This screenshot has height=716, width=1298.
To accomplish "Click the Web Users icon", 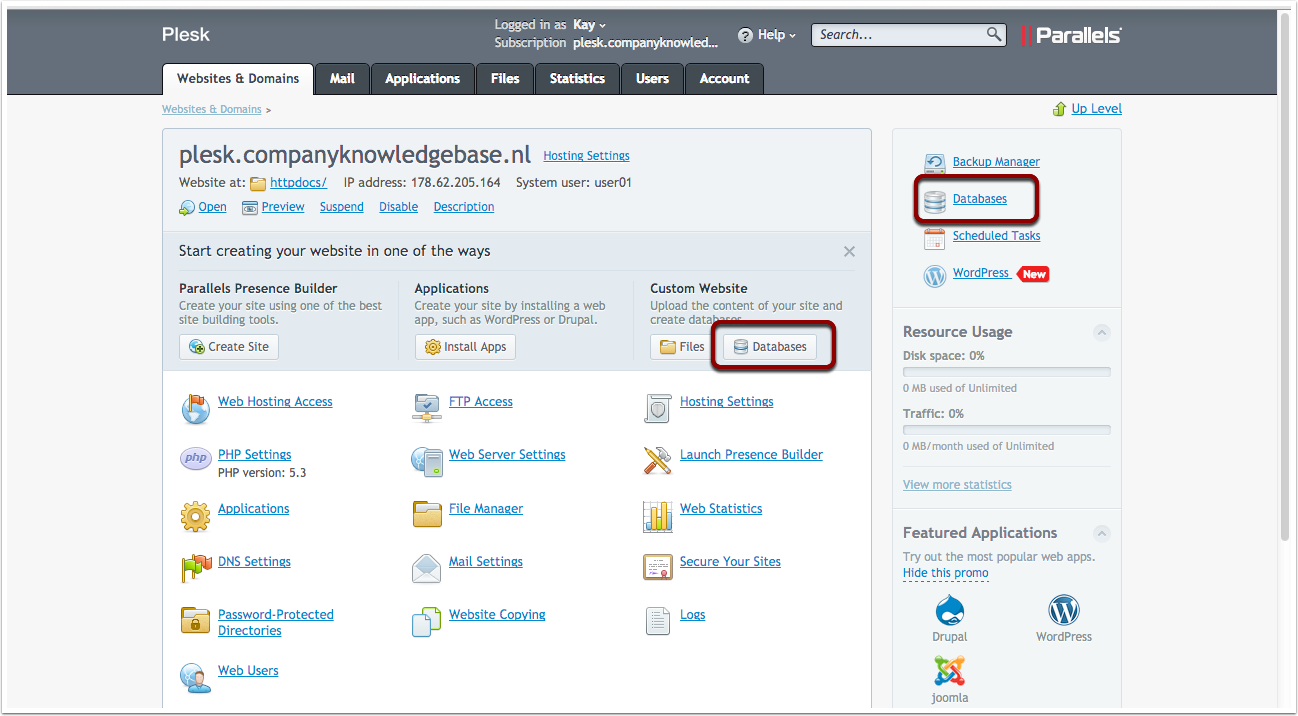I will pyautogui.click(x=195, y=677).
